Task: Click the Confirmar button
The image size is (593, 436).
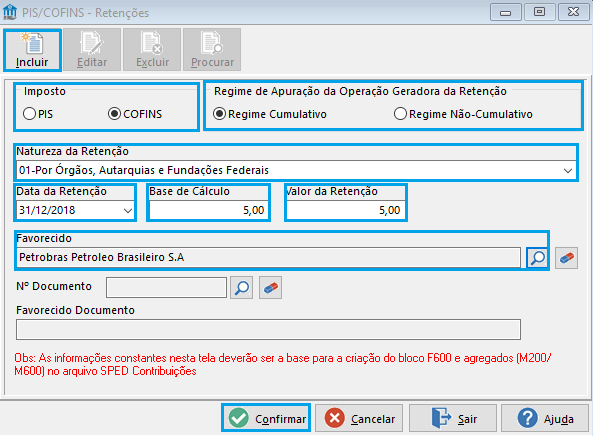Action: click(x=266, y=418)
